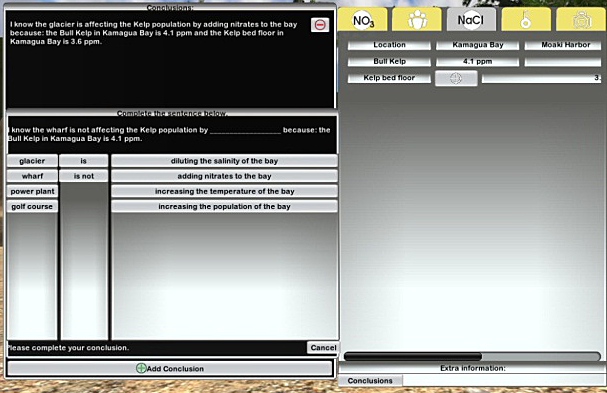Pick "diluting the salinity of the bay"
The image size is (607, 393).
pyautogui.click(x=224, y=161)
